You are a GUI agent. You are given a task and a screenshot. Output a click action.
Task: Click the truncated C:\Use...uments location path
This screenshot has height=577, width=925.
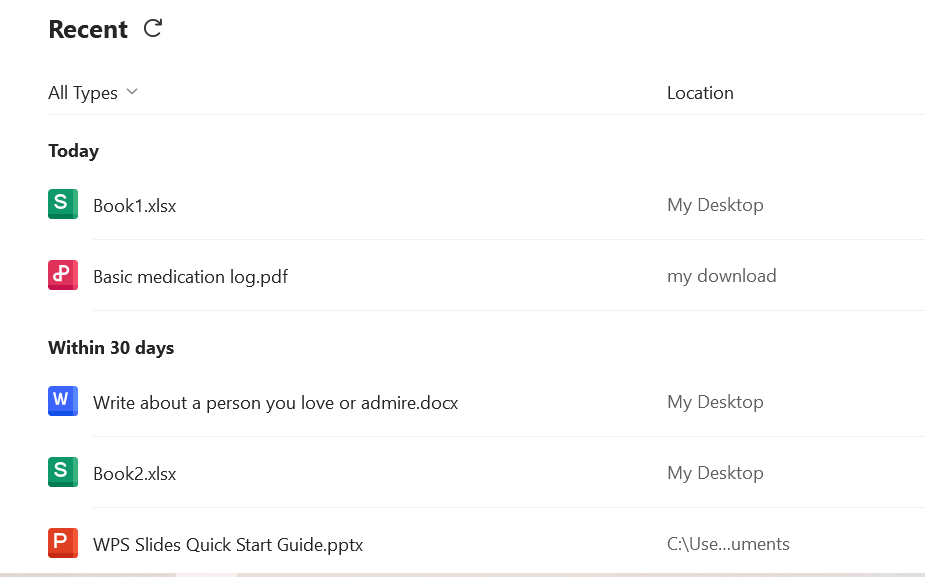point(728,544)
